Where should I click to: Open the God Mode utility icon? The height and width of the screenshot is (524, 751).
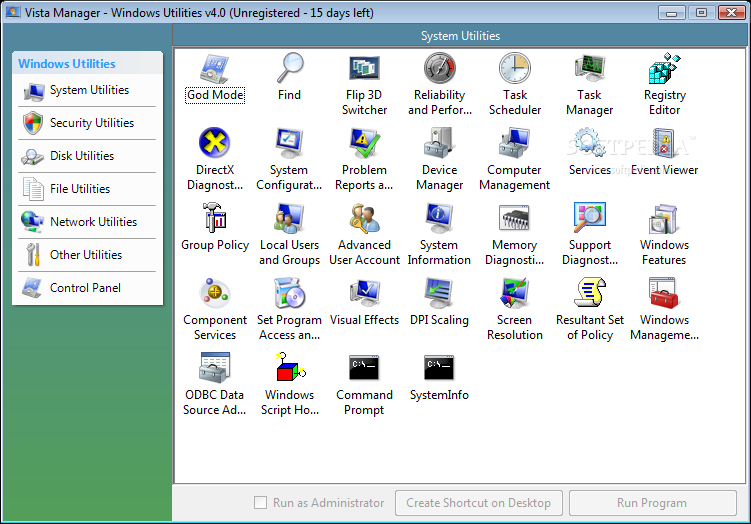click(x=215, y=69)
